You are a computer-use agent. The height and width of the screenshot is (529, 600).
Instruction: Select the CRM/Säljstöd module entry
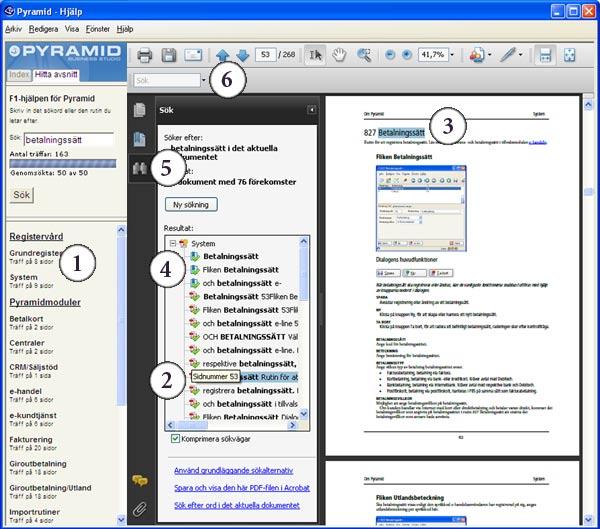pyautogui.click(x=34, y=367)
